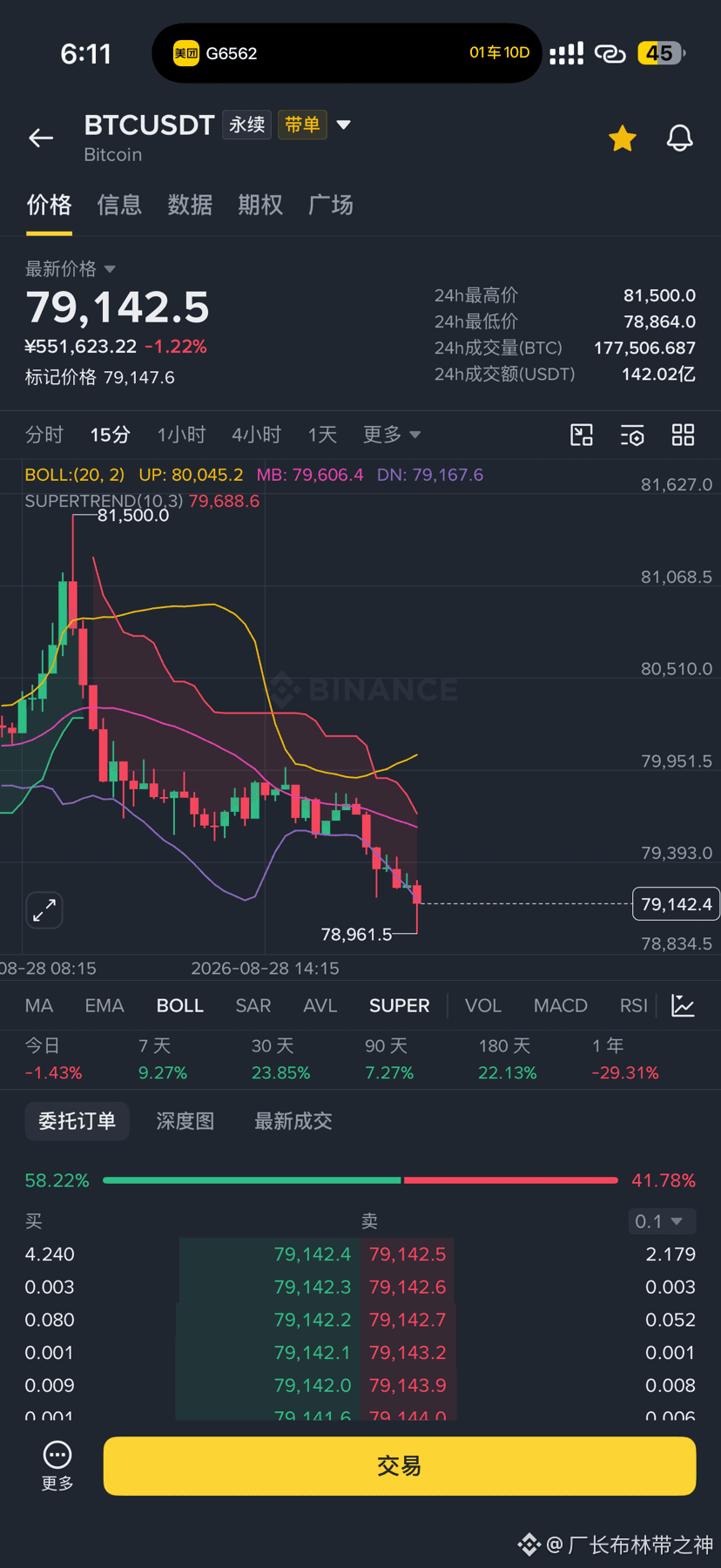Expand the BTCUSDT pair selector arrow

(344, 125)
